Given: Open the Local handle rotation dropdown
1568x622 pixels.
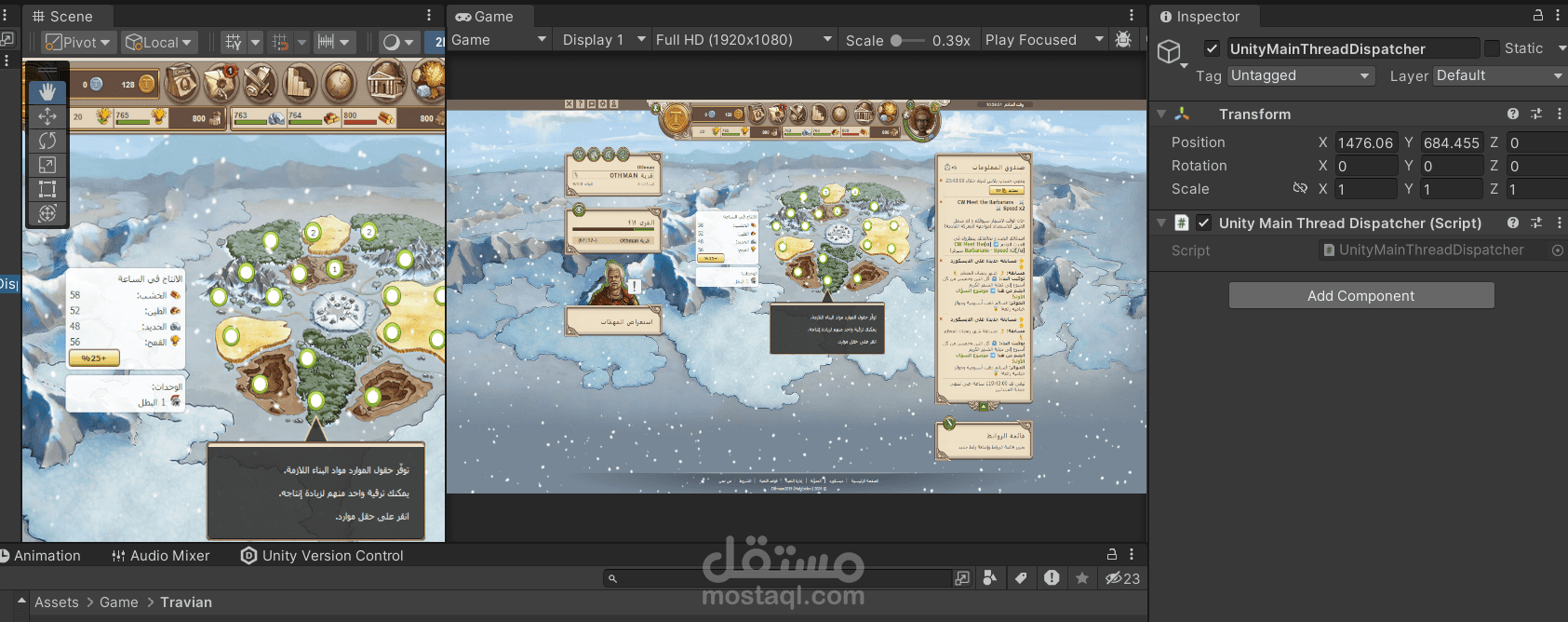Looking at the screenshot, I should 158,42.
